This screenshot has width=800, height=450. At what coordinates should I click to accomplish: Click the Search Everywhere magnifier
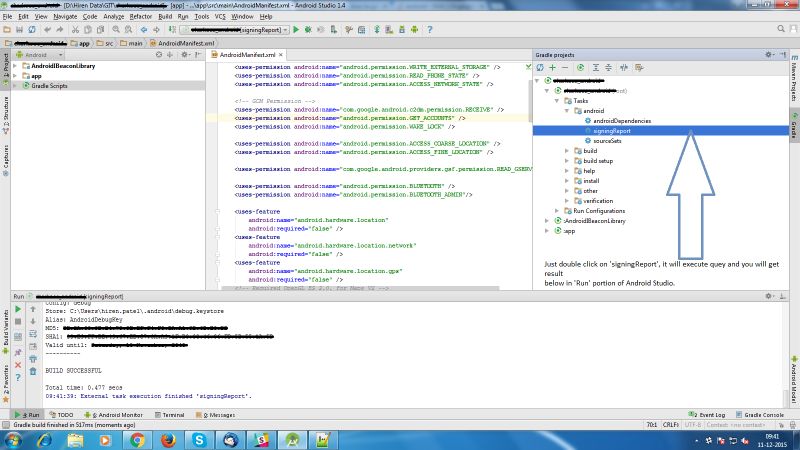(781, 30)
